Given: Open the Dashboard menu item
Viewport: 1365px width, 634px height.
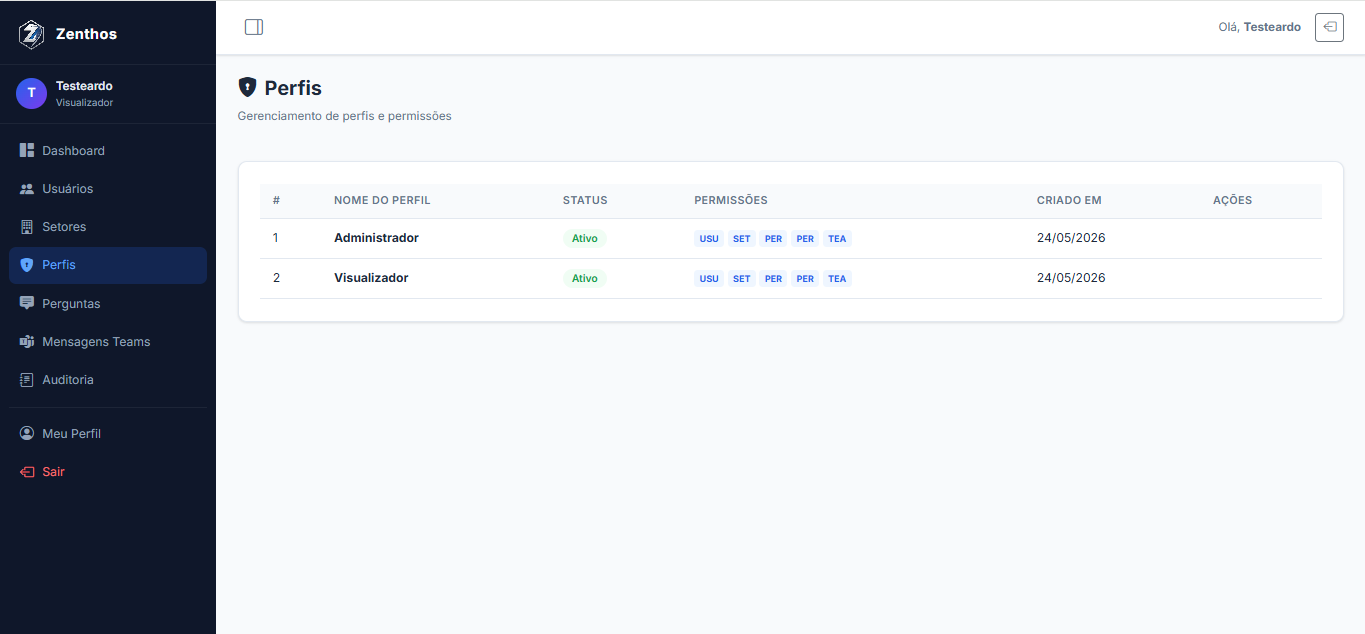Looking at the screenshot, I should pyautogui.click(x=108, y=151).
